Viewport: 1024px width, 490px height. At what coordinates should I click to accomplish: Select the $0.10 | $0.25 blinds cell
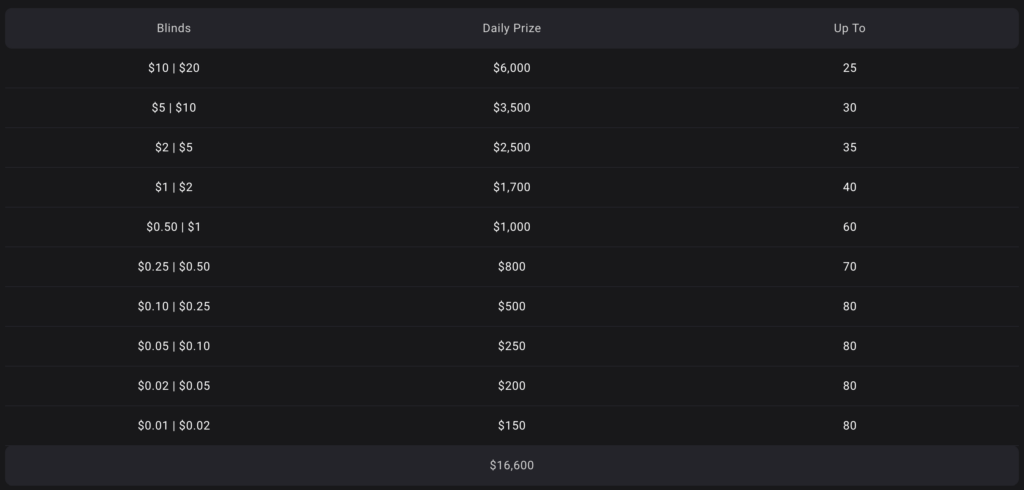pyautogui.click(x=174, y=307)
